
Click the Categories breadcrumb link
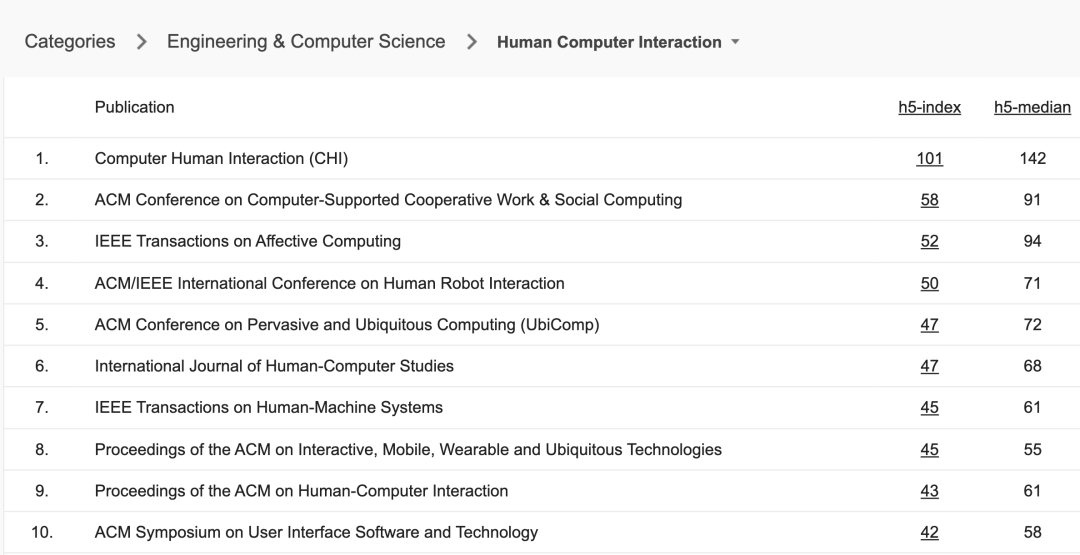pos(70,42)
